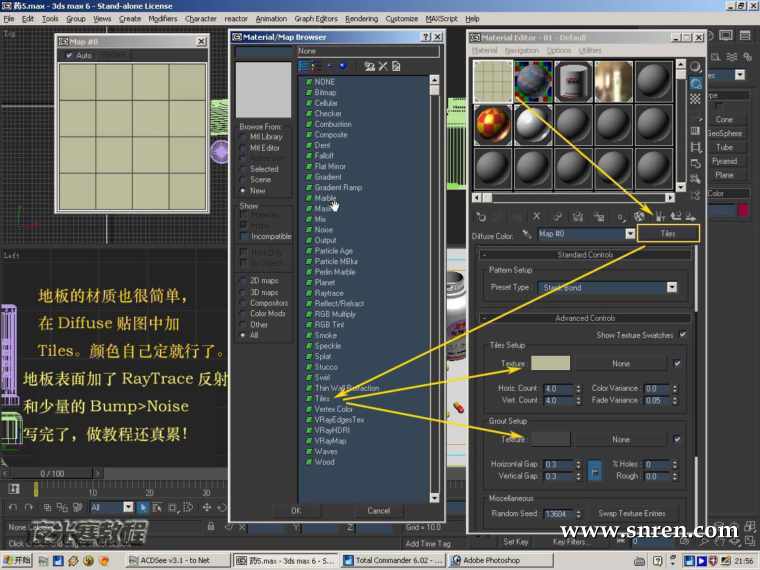Image resolution: width=760 pixels, height=570 pixels.
Task: Click the Put to Library icon in Material Editor
Action: pos(578,217)
